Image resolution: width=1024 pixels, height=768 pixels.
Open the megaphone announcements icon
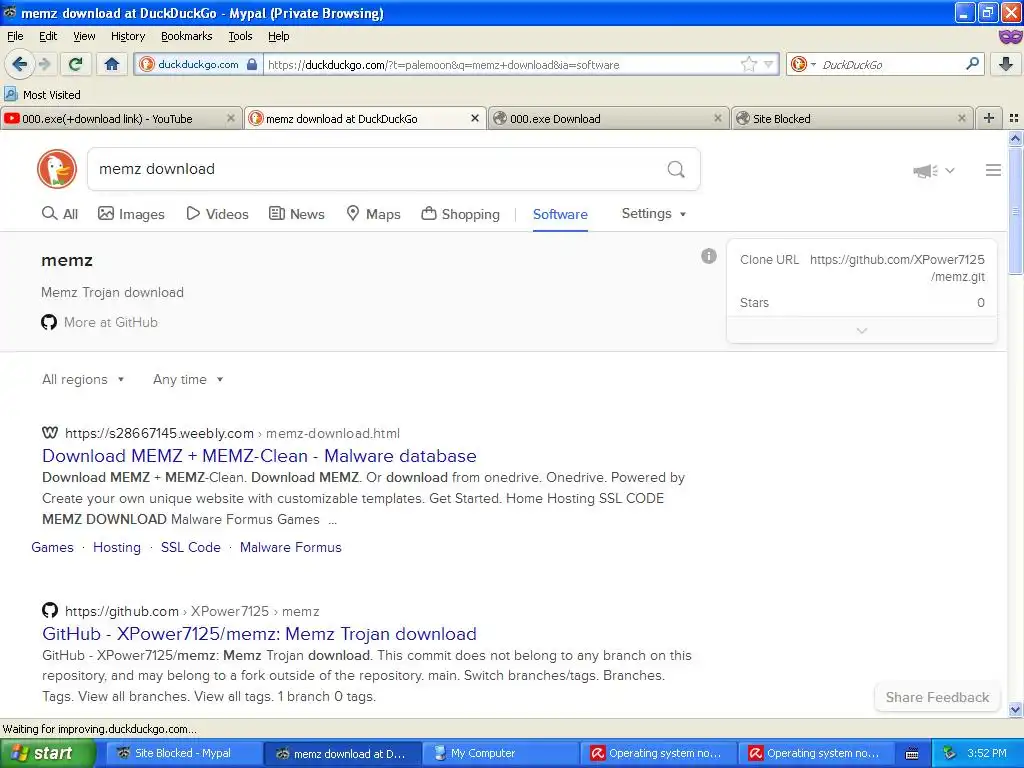925,171
